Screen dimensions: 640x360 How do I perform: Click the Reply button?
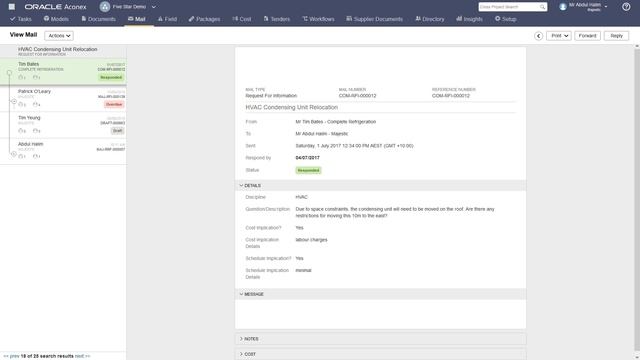point(616,36)
